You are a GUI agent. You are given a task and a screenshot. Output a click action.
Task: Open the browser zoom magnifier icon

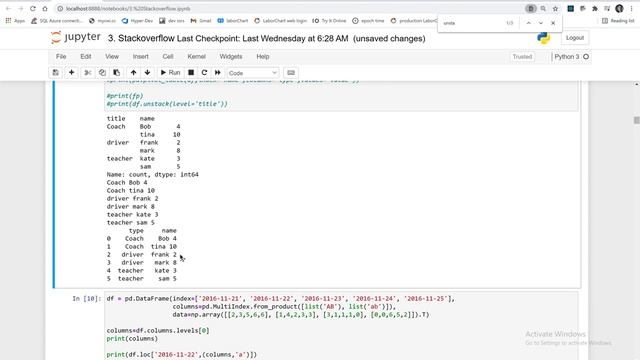[x=543, y=9]
